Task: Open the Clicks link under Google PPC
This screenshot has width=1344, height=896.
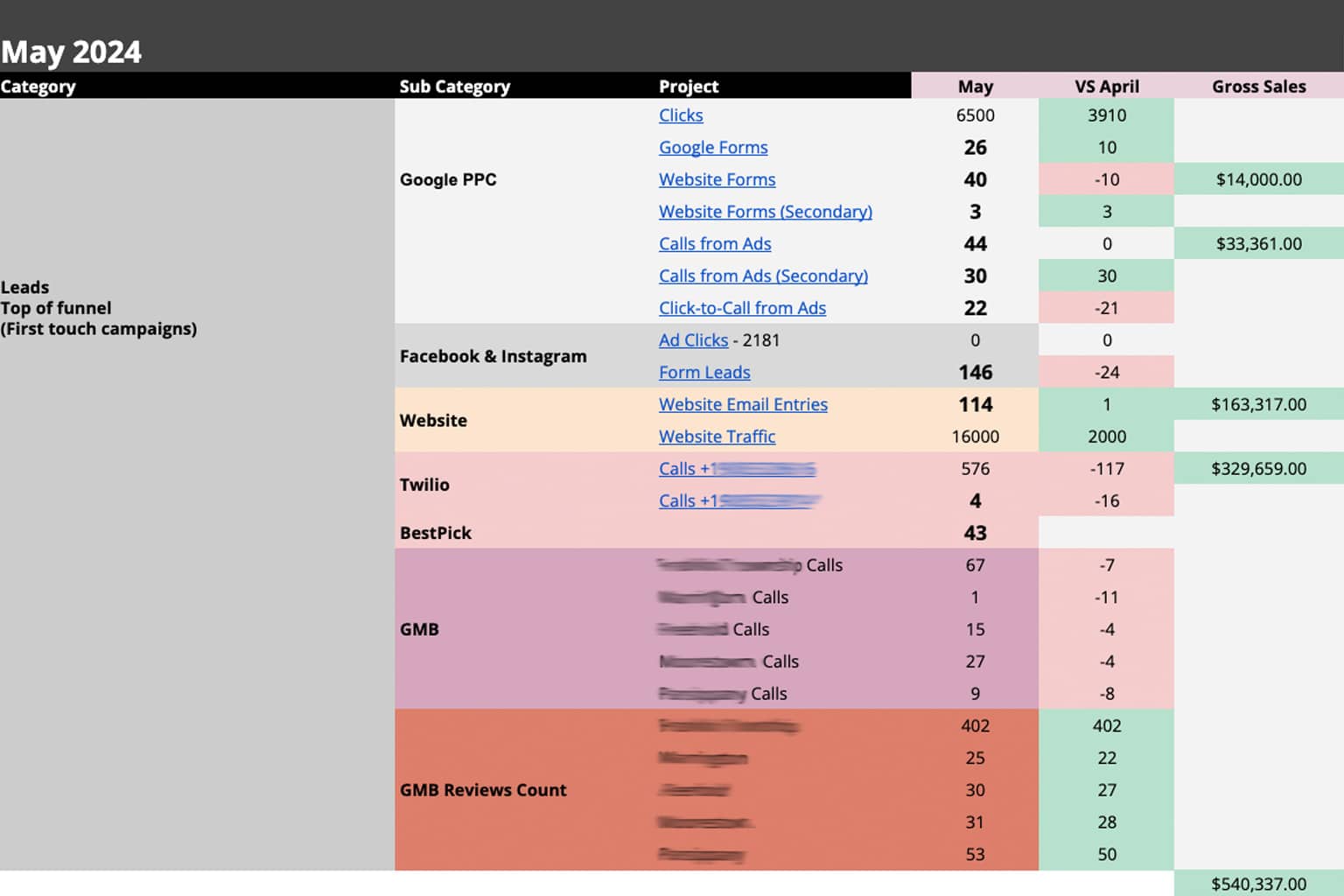Action: coord(680,115)
